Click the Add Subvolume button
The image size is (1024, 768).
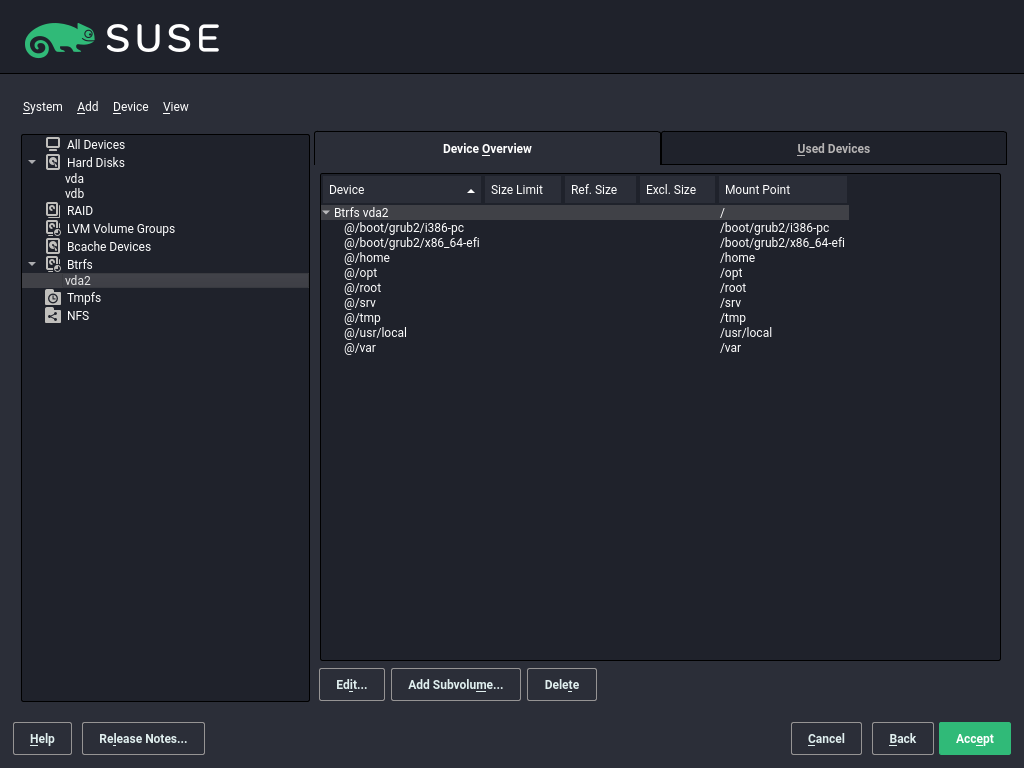455,684
